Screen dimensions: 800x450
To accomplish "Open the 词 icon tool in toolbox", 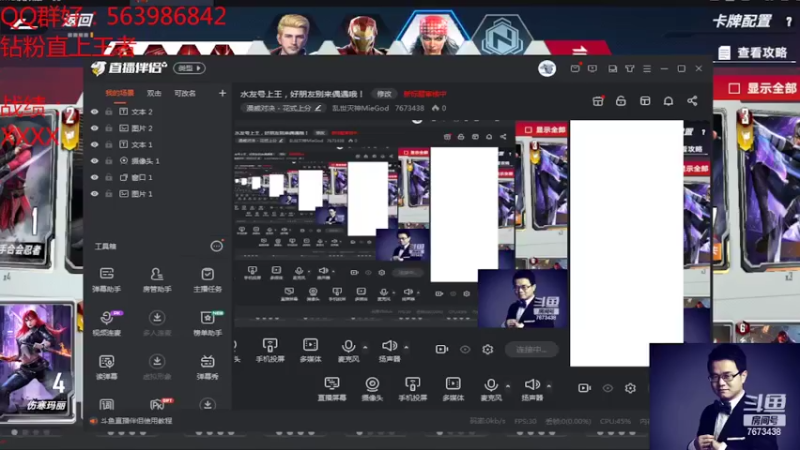I will (107, 405).
